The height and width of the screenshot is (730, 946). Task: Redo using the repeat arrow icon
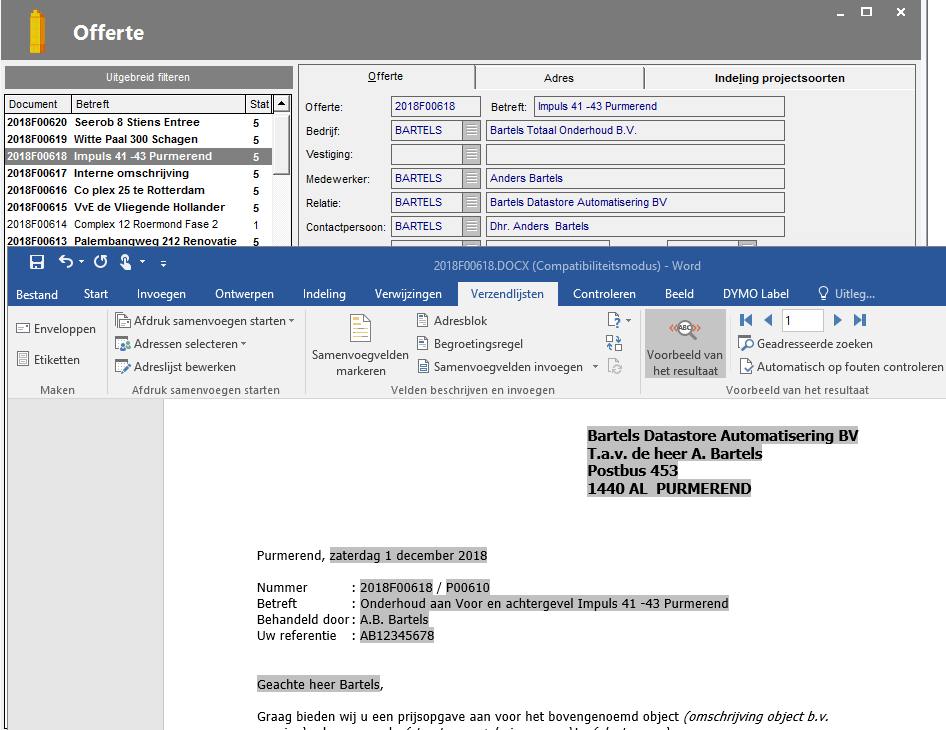click(x=101, y=262)
